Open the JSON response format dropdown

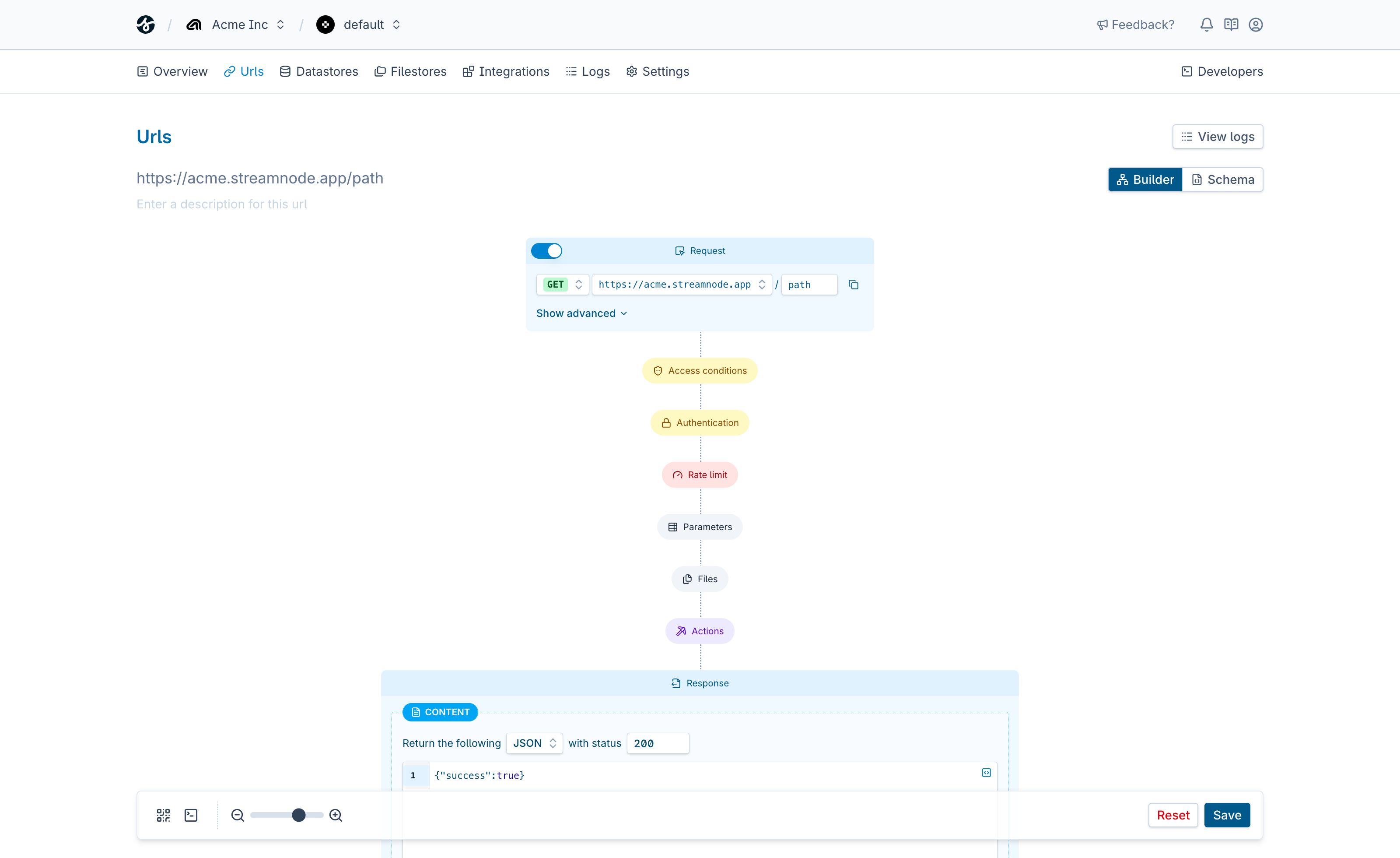[x=533, y=743]
